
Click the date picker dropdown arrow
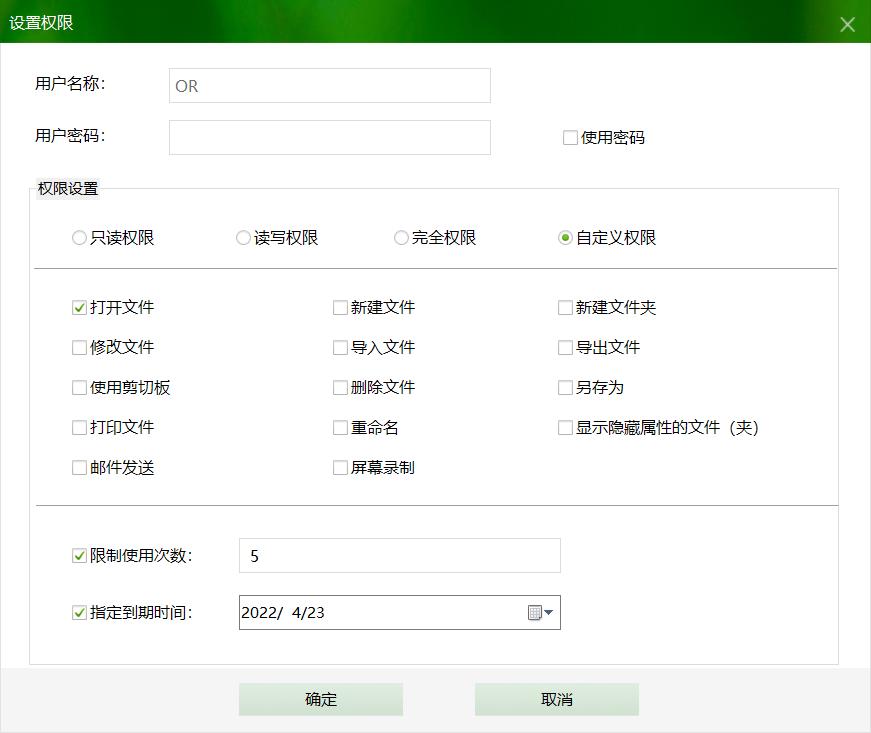pyautogui.click(x=549, y=612)
